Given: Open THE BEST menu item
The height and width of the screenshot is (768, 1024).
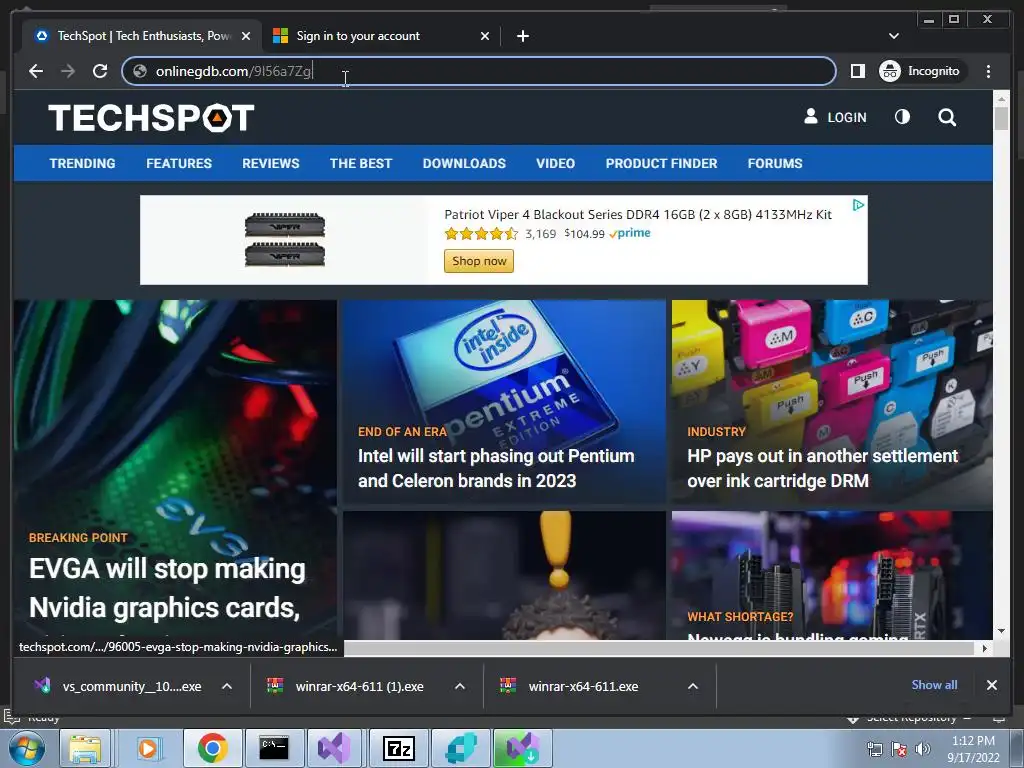Looking at the screenshot, I should [360, 163].
